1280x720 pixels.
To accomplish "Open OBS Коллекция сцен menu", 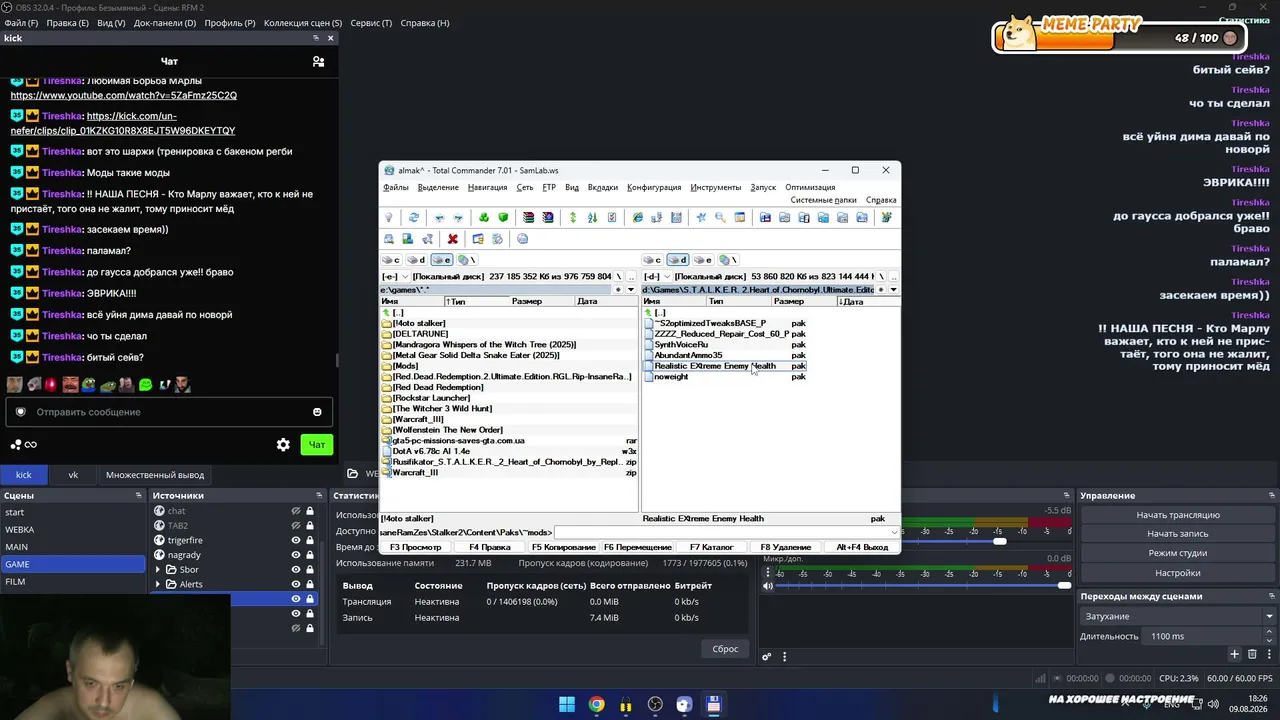I will point(302,23).
